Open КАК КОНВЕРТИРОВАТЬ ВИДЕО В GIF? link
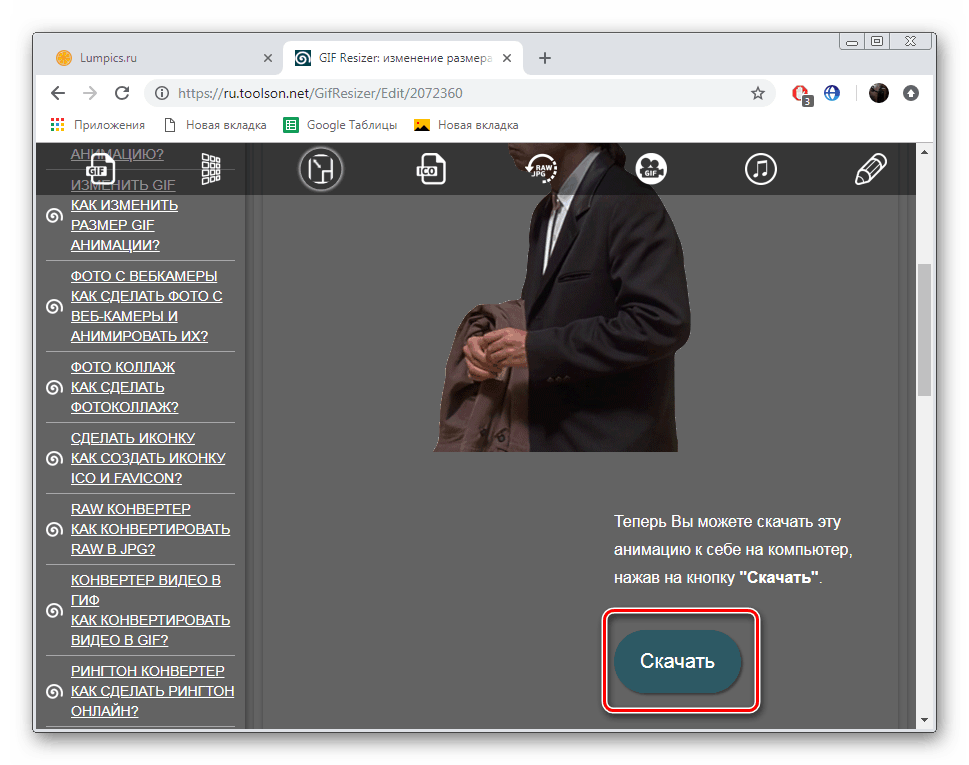Image resolution: width=969 pixels, height=765 pixels. pos(150,630)
